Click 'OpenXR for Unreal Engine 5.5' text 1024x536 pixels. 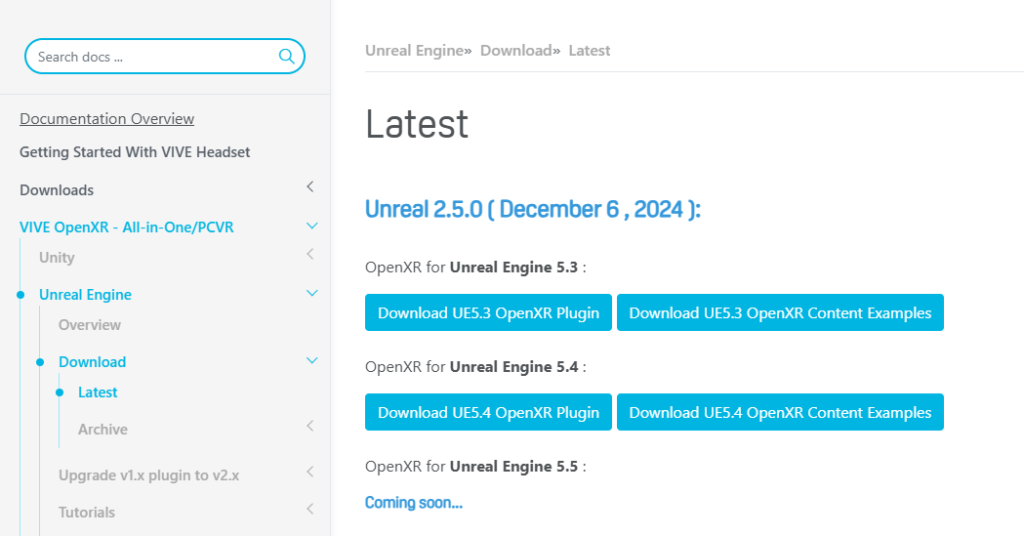click(475, 466)
